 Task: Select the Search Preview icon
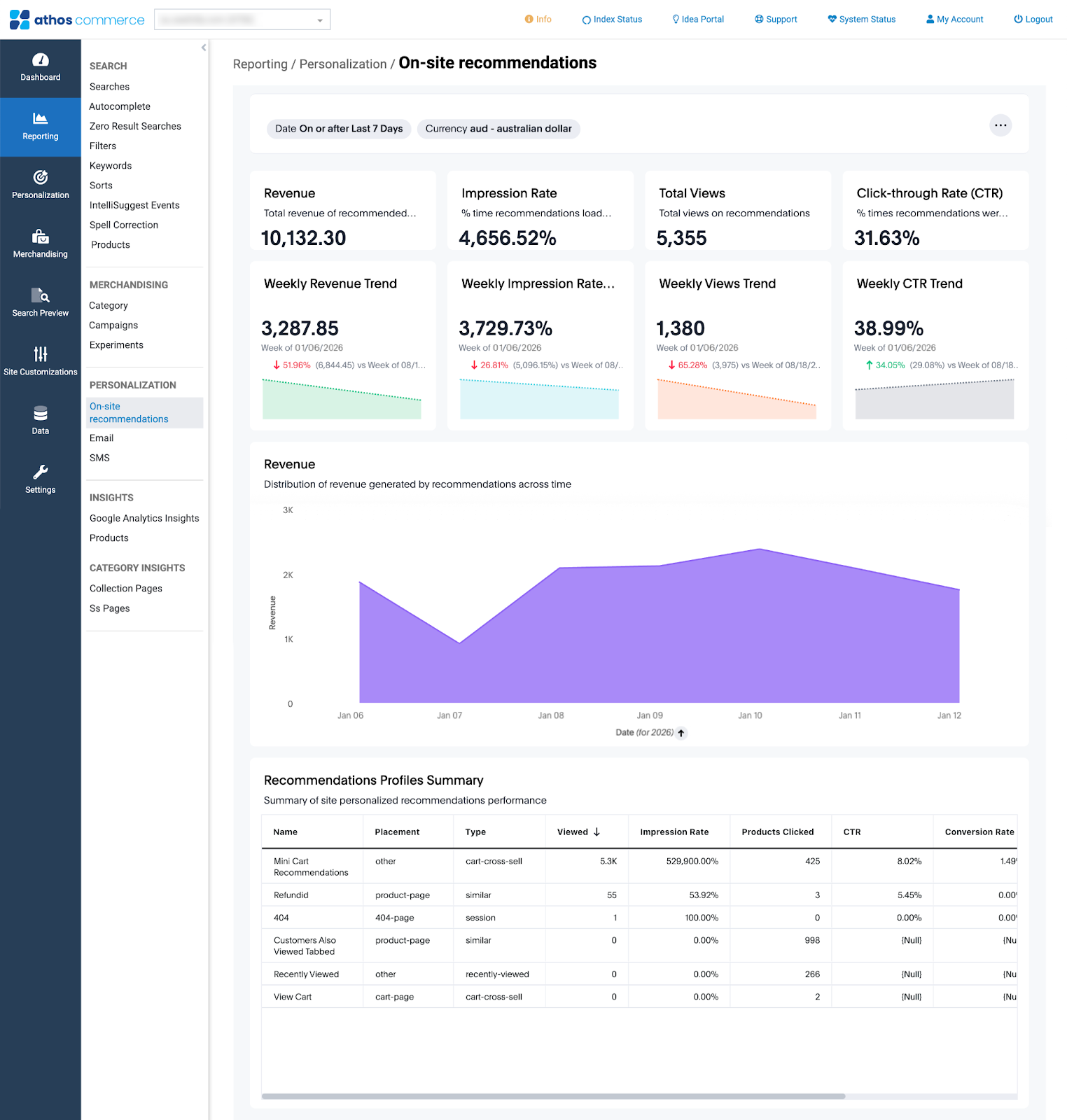point(41,296)
